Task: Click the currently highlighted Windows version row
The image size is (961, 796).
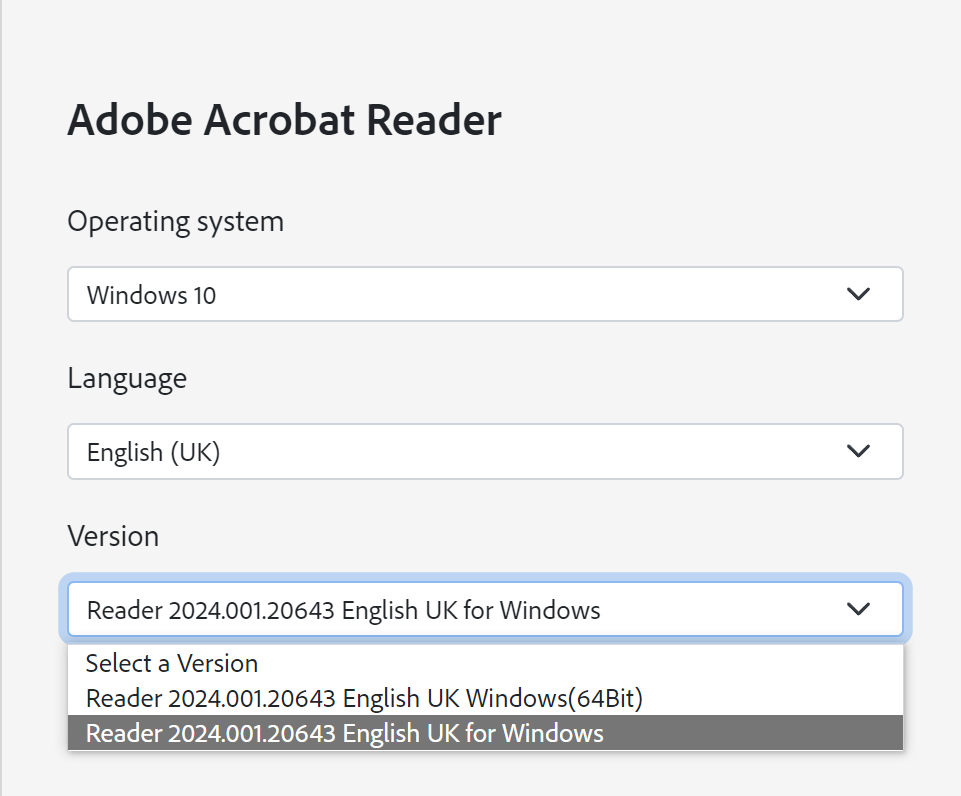Action: pos(345,733)
